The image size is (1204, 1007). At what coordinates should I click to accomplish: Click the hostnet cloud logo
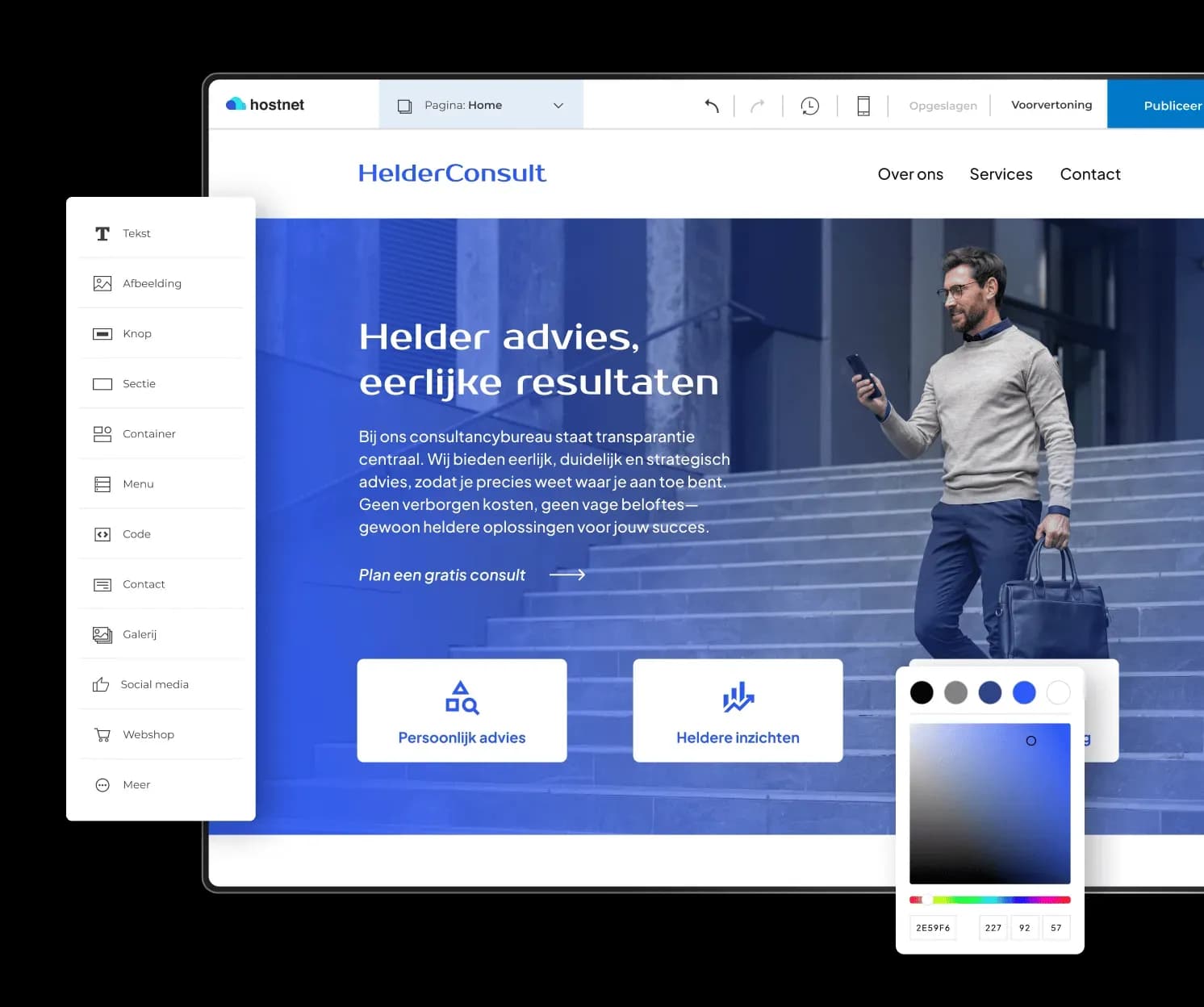pos(236,104)
